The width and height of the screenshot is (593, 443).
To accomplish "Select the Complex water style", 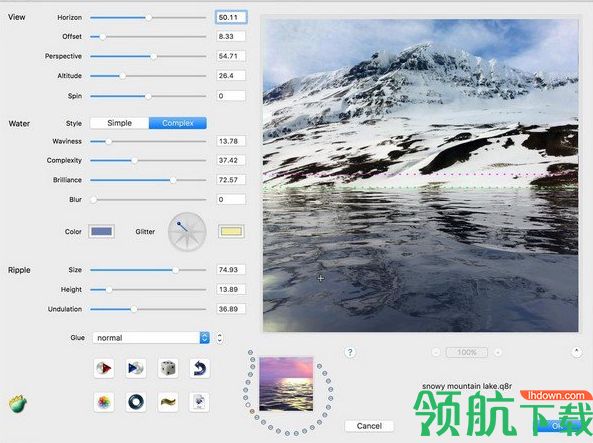I will point(178,123).
